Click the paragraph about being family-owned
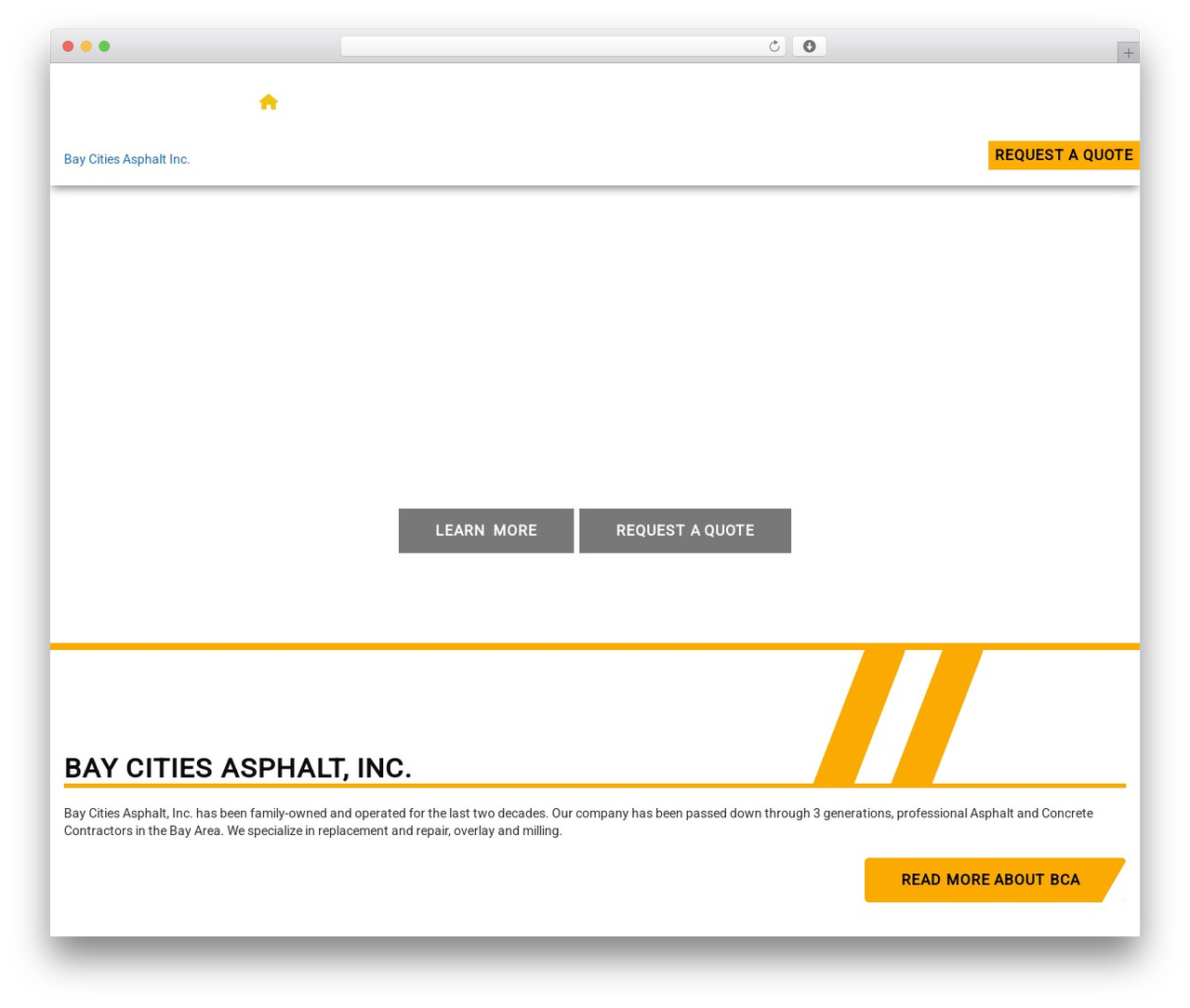Image resolution: width=1190 pixels, height=1008 pixels. (578, 822)
